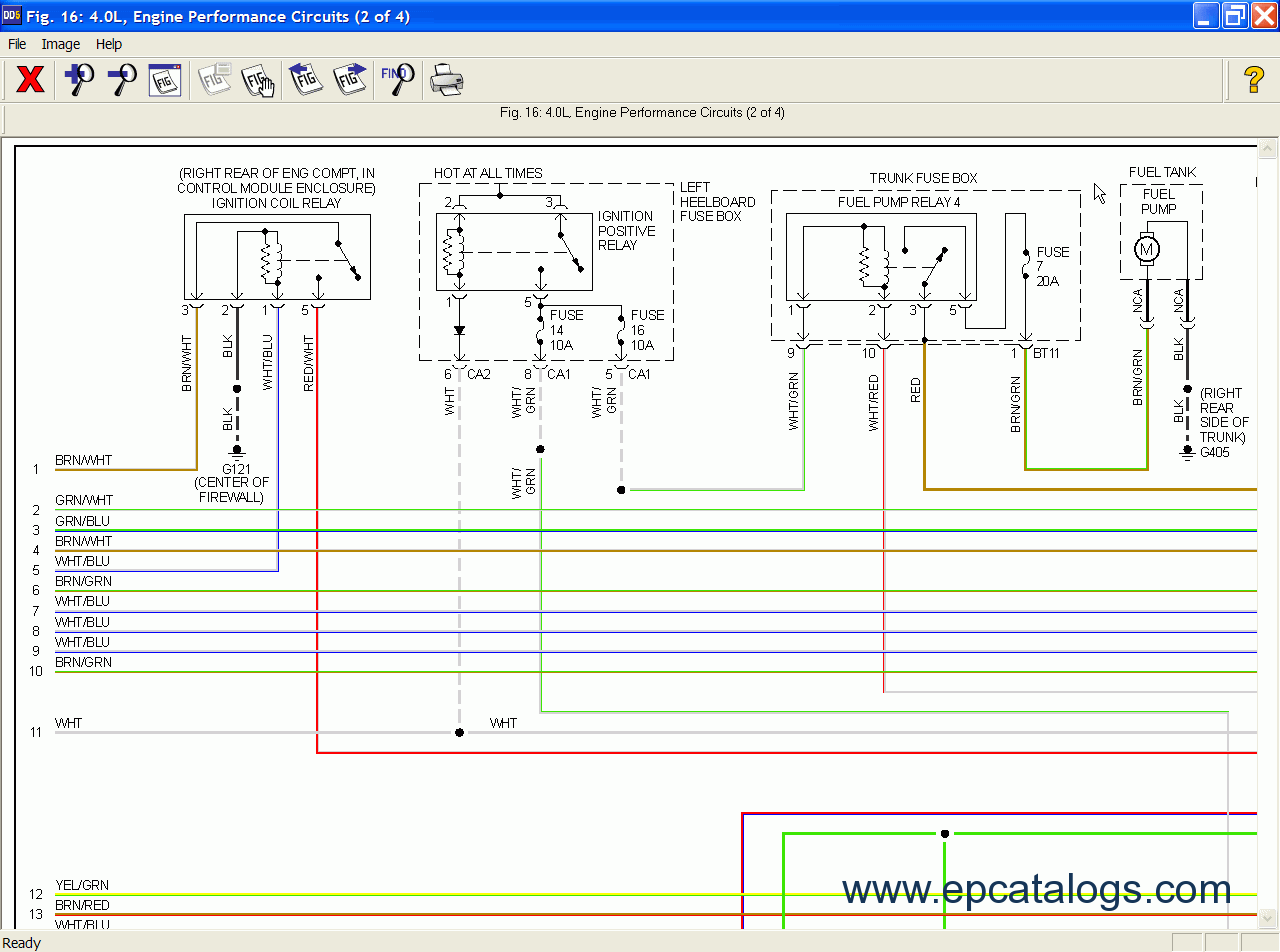
Task: Click the red X close figure icon
Action: (30, 79)
